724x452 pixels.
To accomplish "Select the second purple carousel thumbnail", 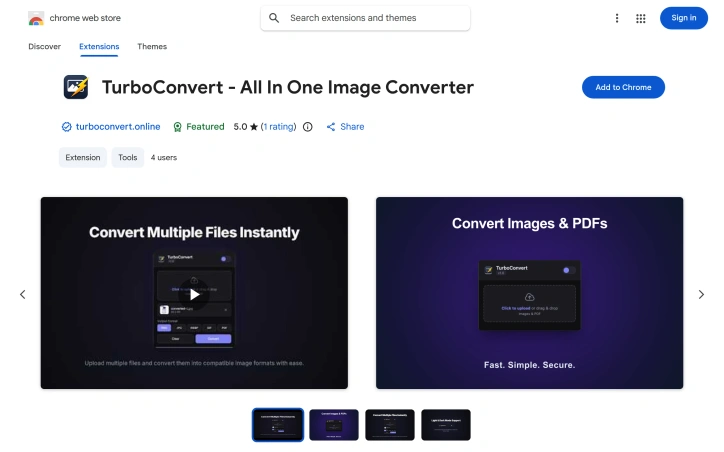I will point(334,425).
